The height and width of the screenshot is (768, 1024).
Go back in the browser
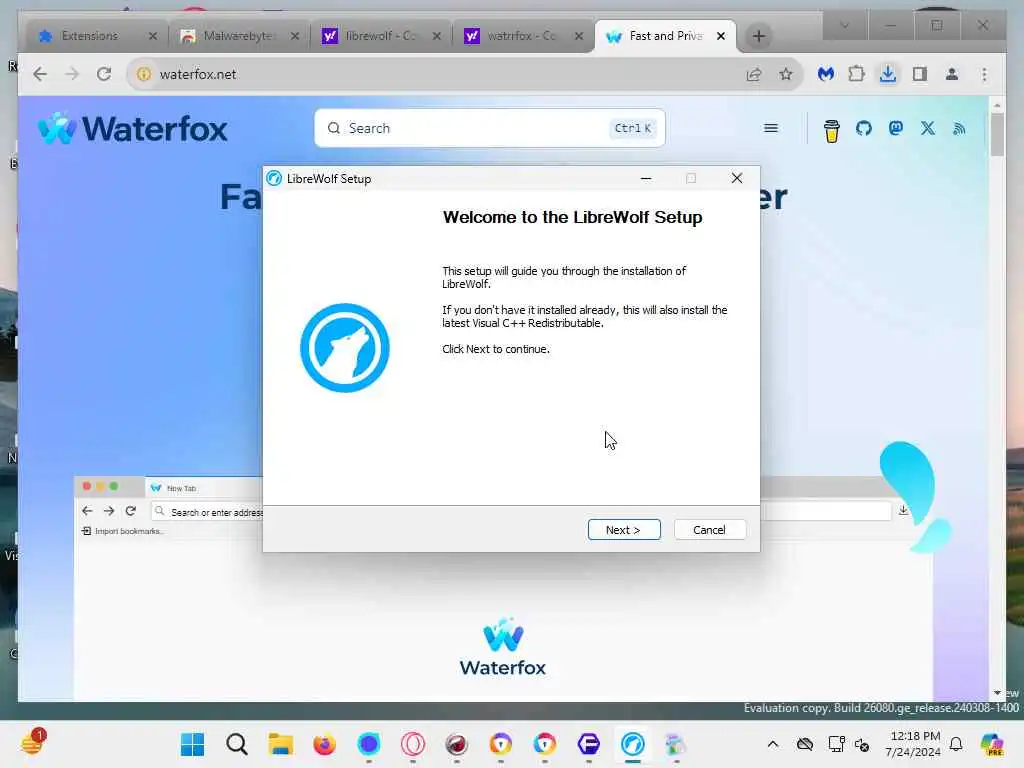pos(40,74)
